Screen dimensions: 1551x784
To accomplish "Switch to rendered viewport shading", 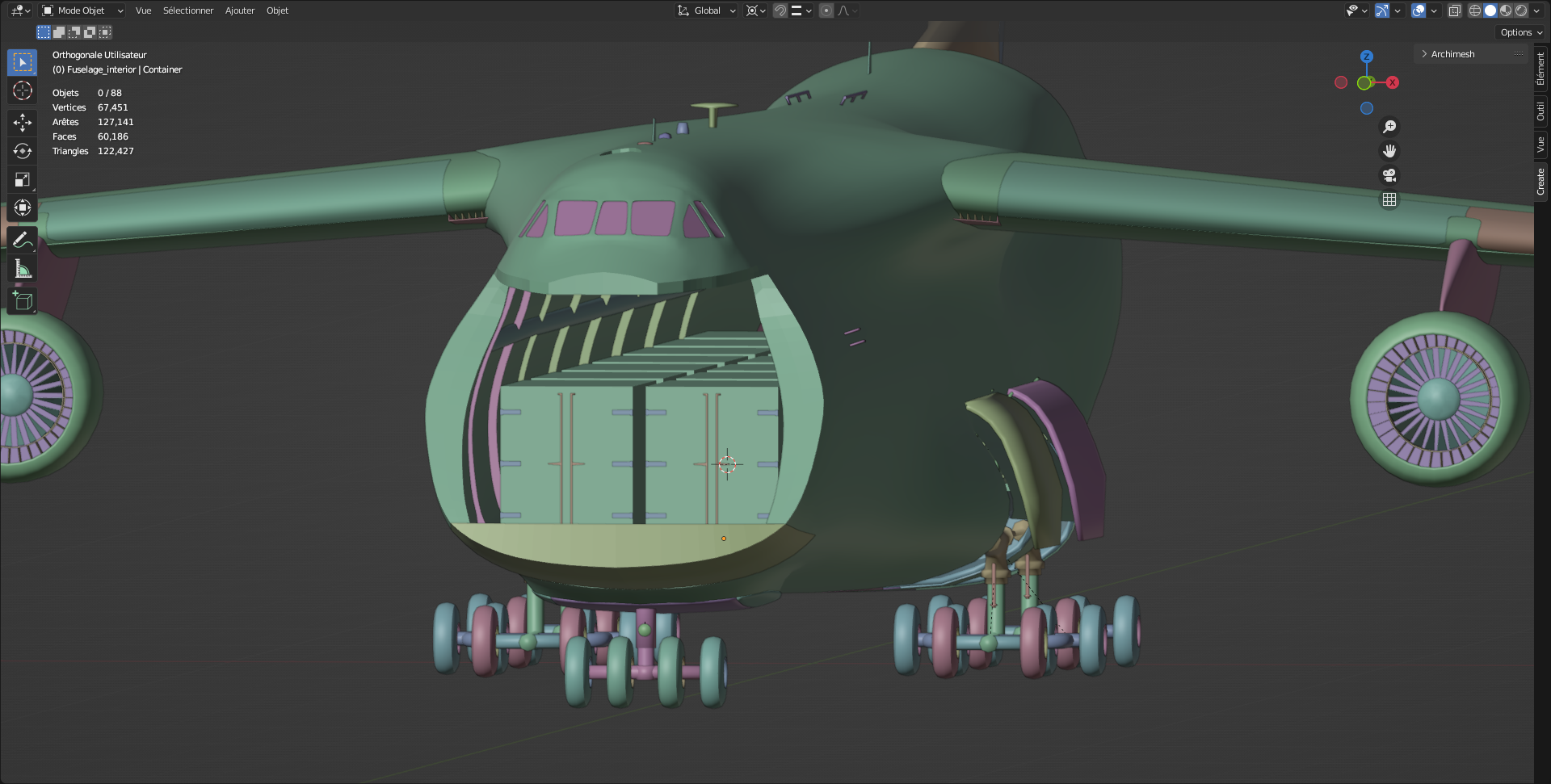I will (x=1521, y=10).
